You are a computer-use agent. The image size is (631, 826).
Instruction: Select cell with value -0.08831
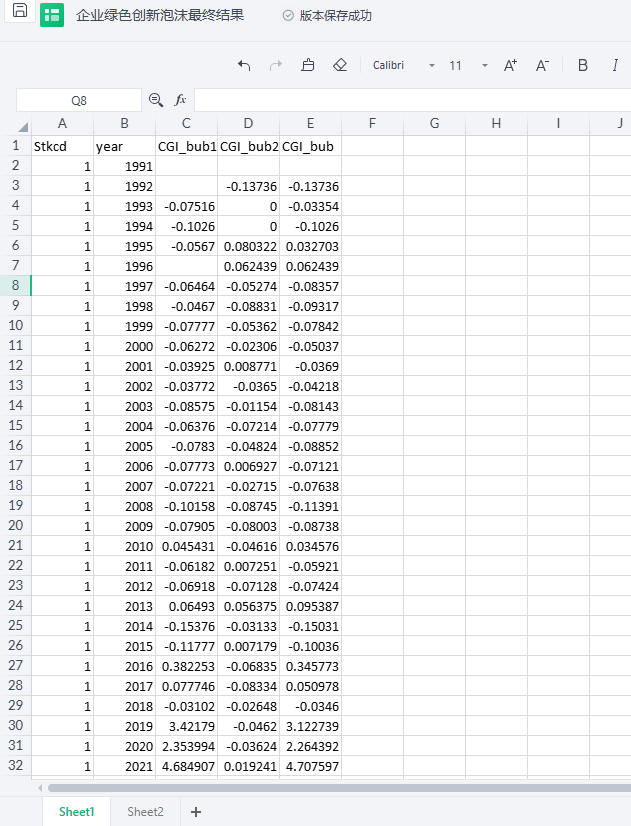248,306
